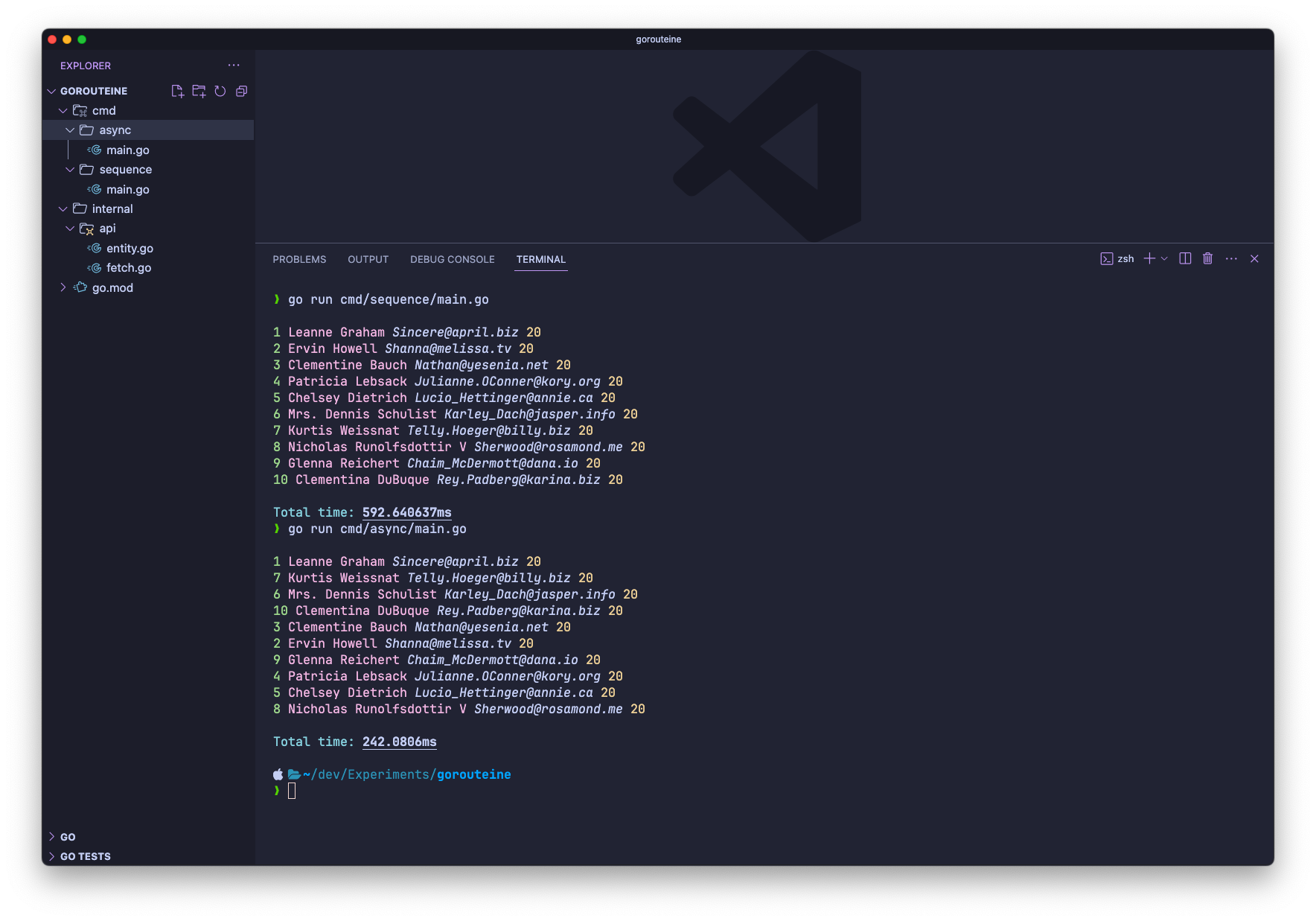Image resolution: width=1316 pixels, height=921 pixels.
Task: Click the folder icon in terminal prompt
Action: click(294, 774)
